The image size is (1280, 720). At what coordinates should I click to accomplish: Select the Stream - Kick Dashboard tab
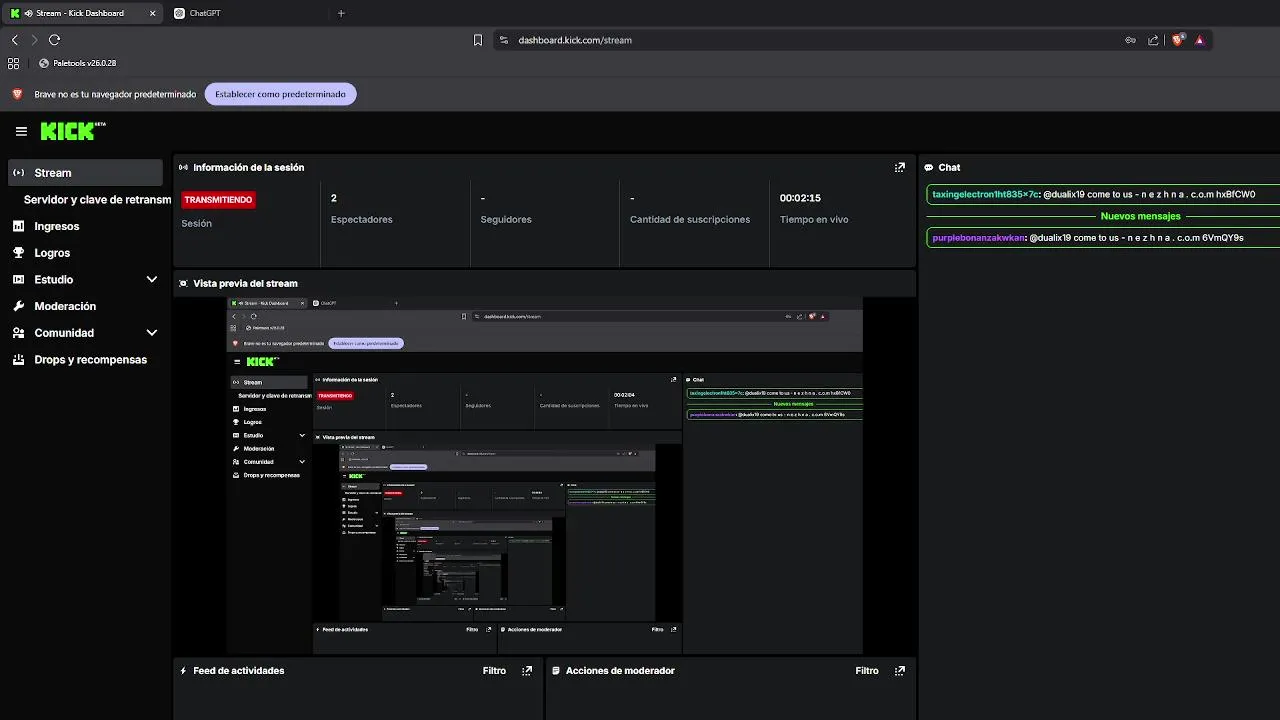click(x=82, y=13)
